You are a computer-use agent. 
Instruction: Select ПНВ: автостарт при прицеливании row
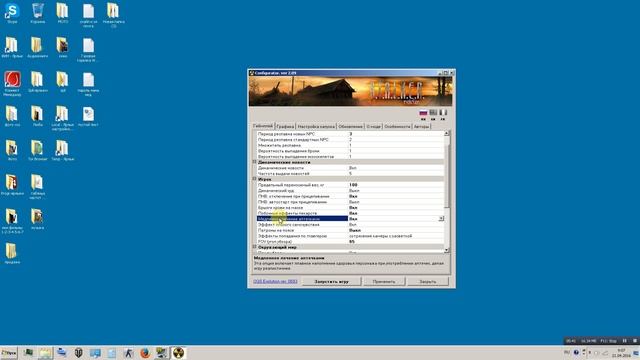tap(350, 202)
